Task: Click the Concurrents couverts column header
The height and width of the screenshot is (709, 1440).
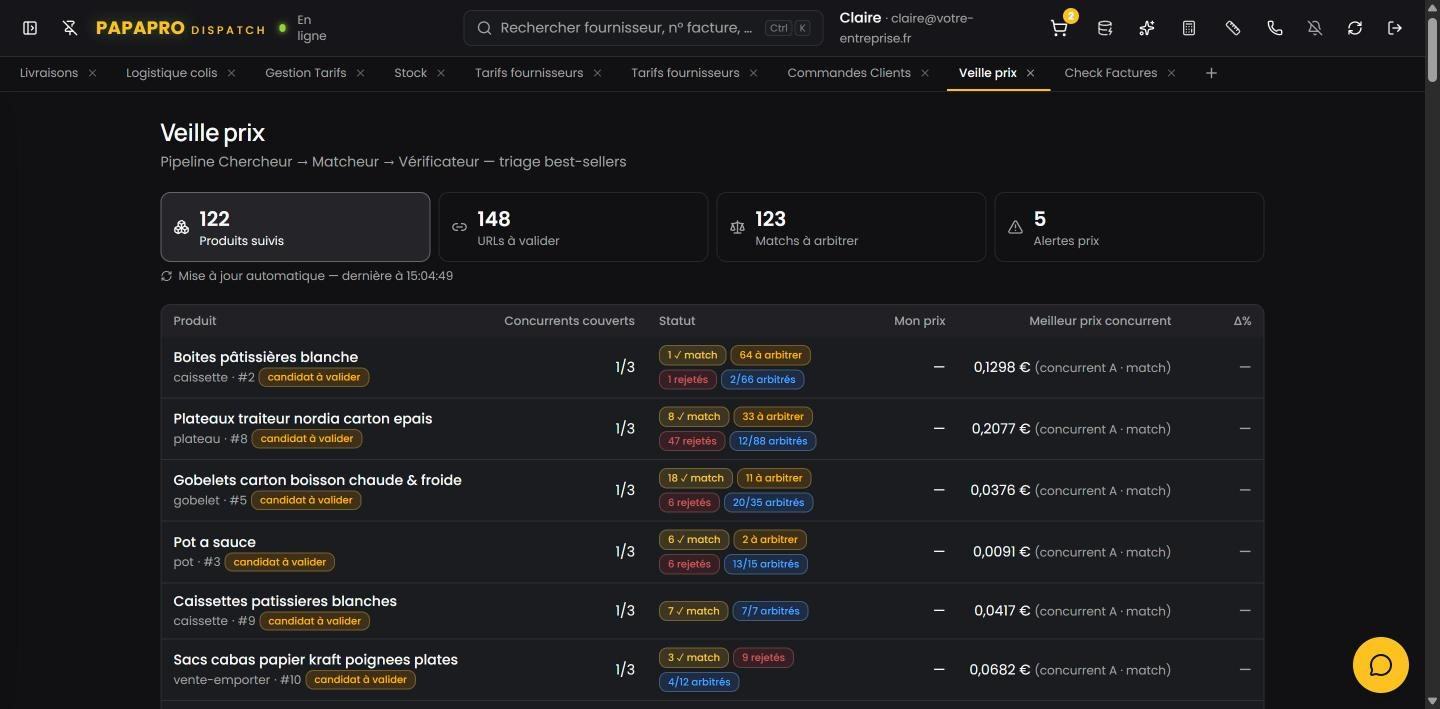Action: (569, 321)
